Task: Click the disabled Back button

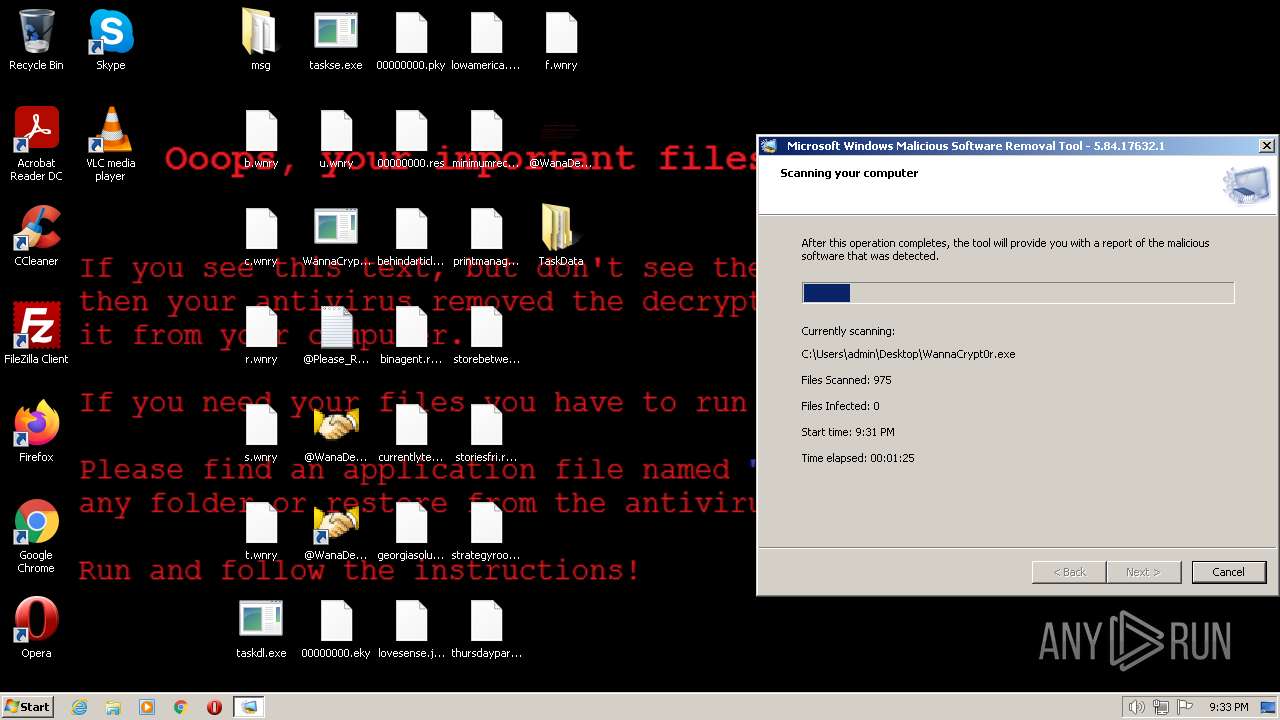Action: click(1069, 572)
